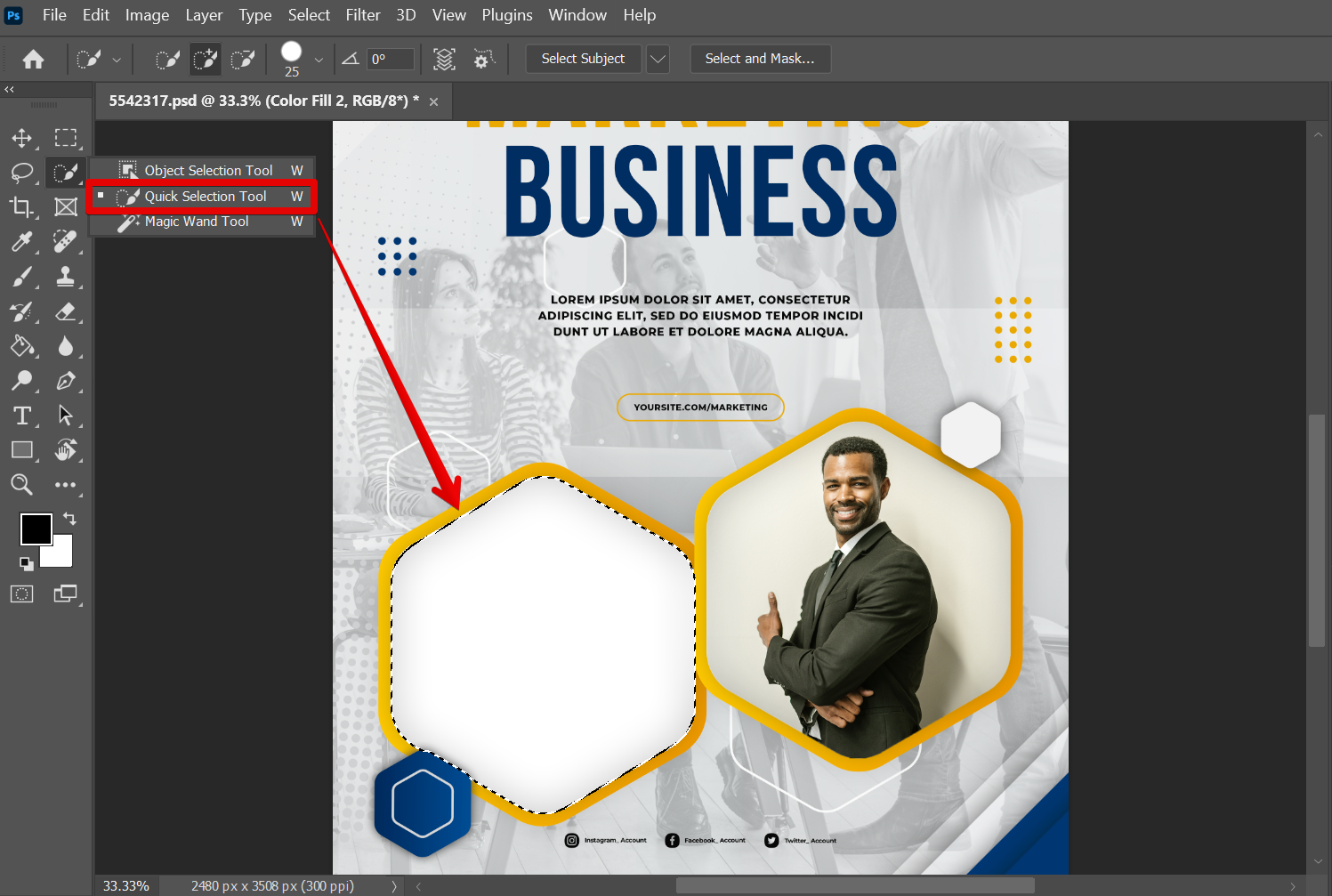Select the Clone Stamp tool
Screen dimensions: 1332x896
pos(65,277)
